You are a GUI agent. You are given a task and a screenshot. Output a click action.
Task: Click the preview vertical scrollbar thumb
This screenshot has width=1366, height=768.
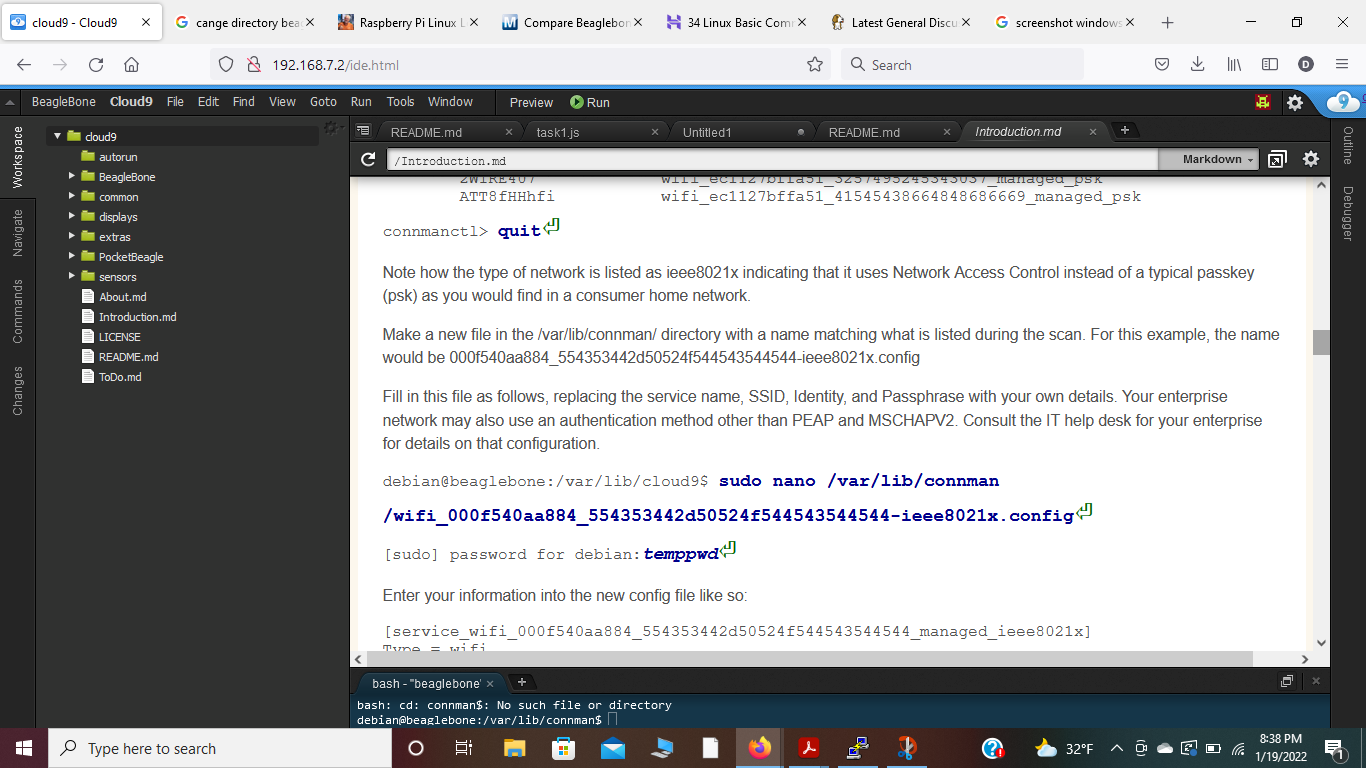pos(1321,342)
